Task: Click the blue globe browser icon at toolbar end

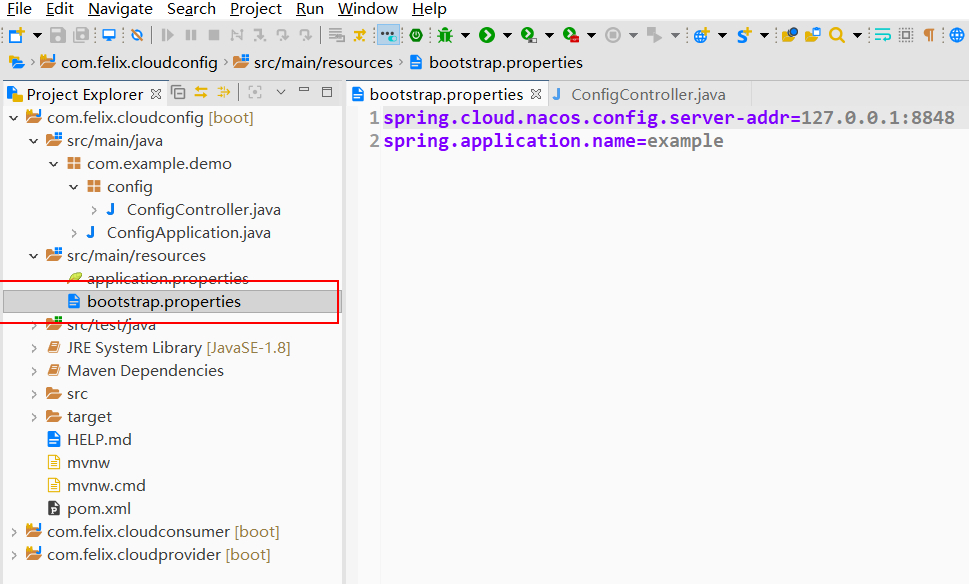Action: click(957, 35)
